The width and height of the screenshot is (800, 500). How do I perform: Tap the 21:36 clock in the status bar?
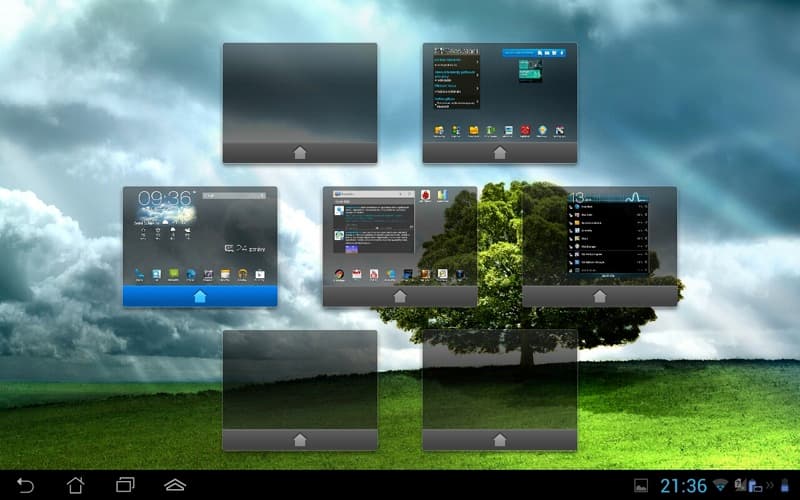coord(683,486)
